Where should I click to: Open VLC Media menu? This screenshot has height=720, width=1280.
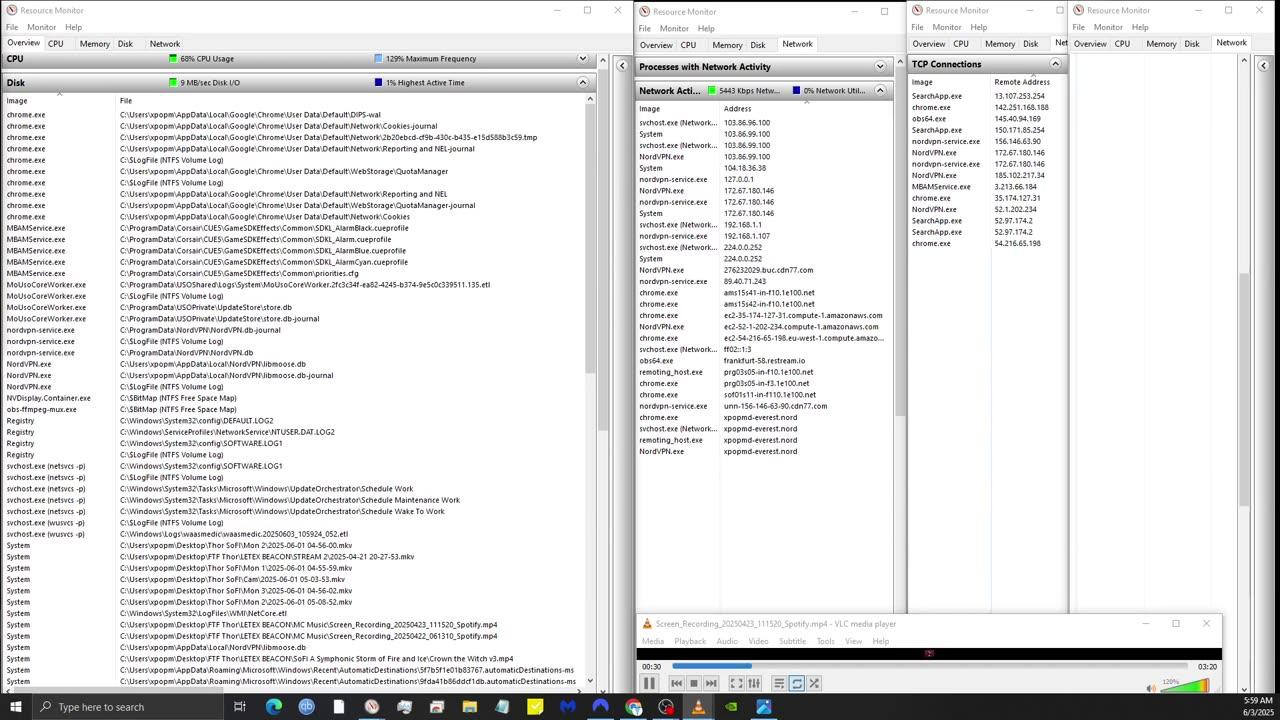pos(653,641)
